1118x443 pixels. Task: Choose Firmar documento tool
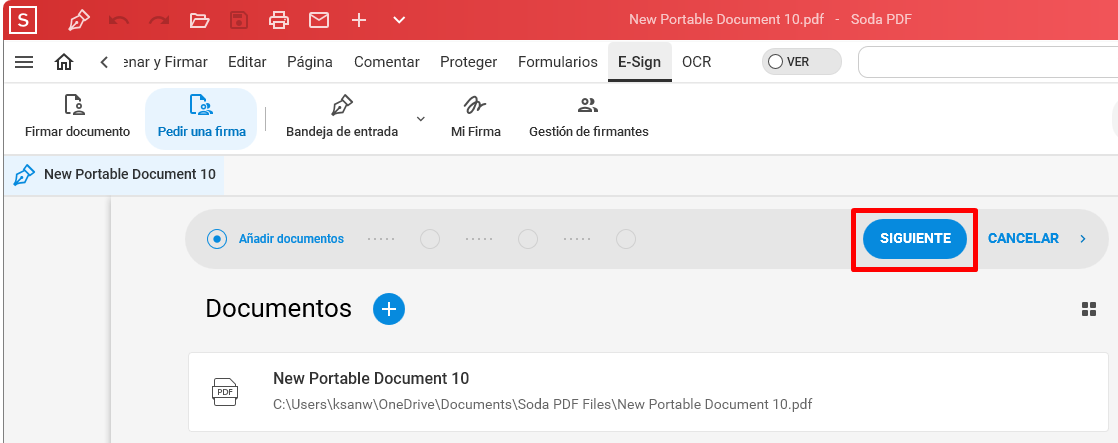[x=77, y=118]
